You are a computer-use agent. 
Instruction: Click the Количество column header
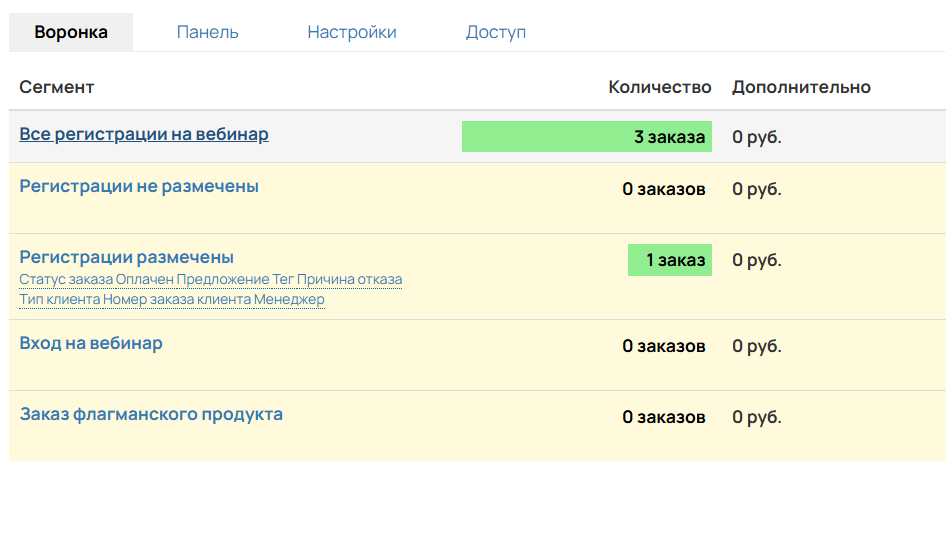pos(659,87)
